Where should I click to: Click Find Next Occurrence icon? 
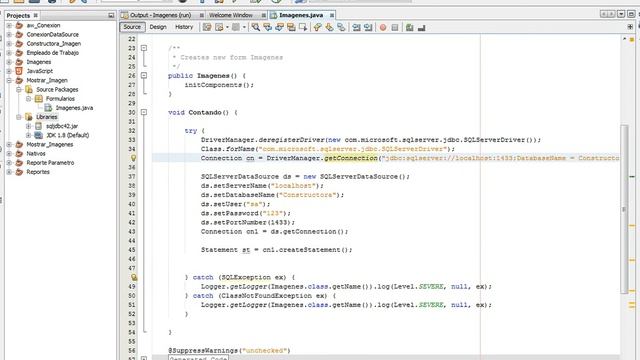(279, 27)
